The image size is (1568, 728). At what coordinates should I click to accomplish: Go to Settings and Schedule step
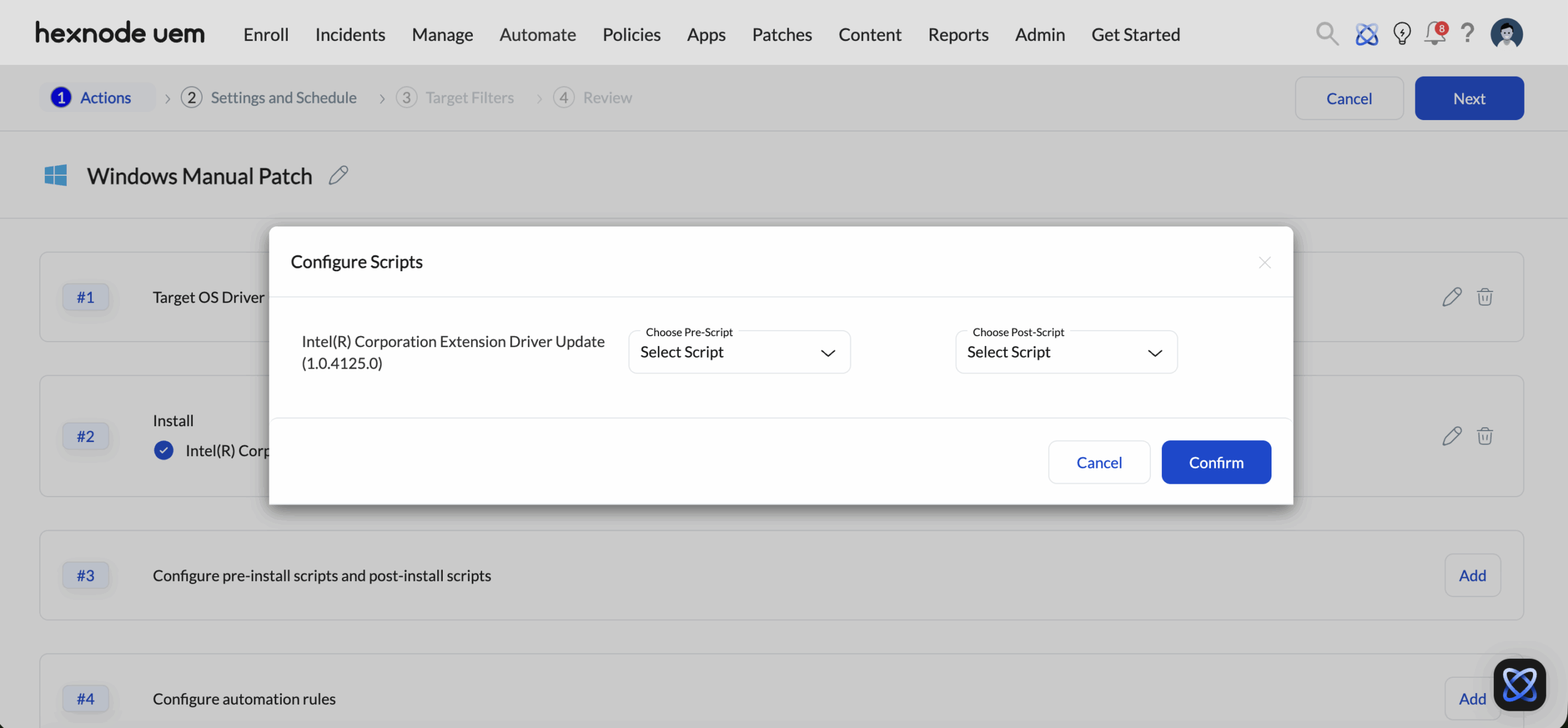coord(269,97)
